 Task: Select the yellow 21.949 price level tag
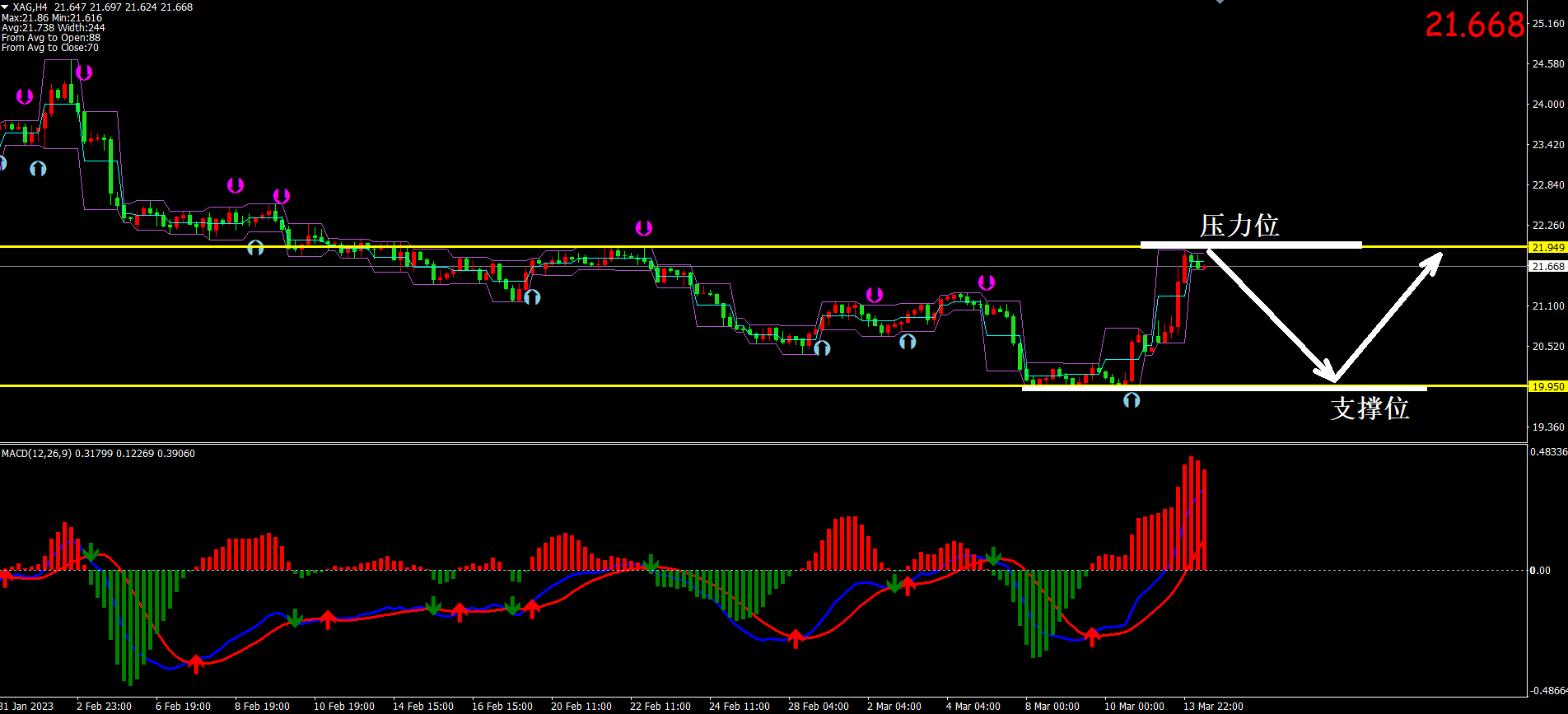click(1547, 248)
